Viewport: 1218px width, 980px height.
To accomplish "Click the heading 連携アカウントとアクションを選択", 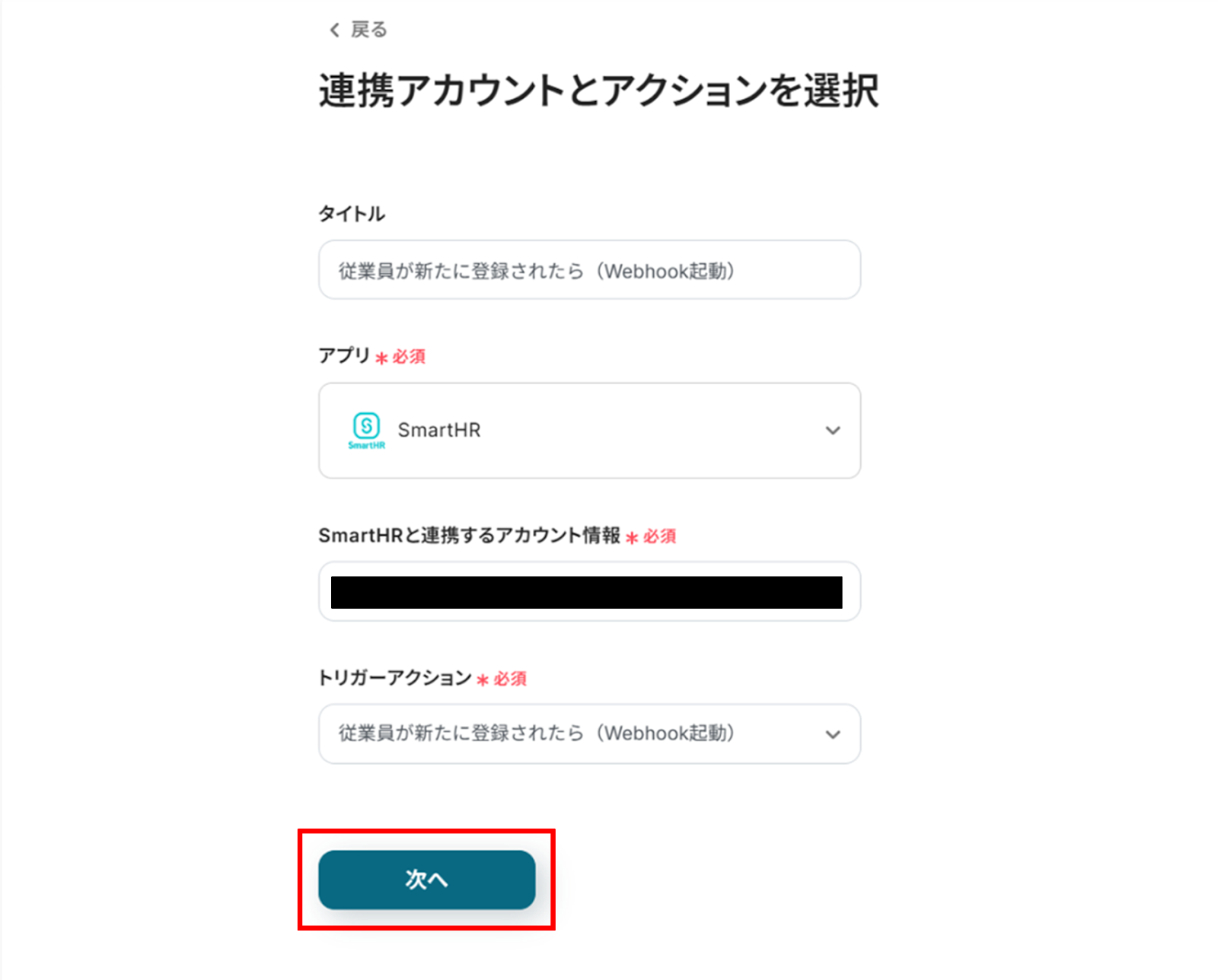I will (x=598, y=91).
